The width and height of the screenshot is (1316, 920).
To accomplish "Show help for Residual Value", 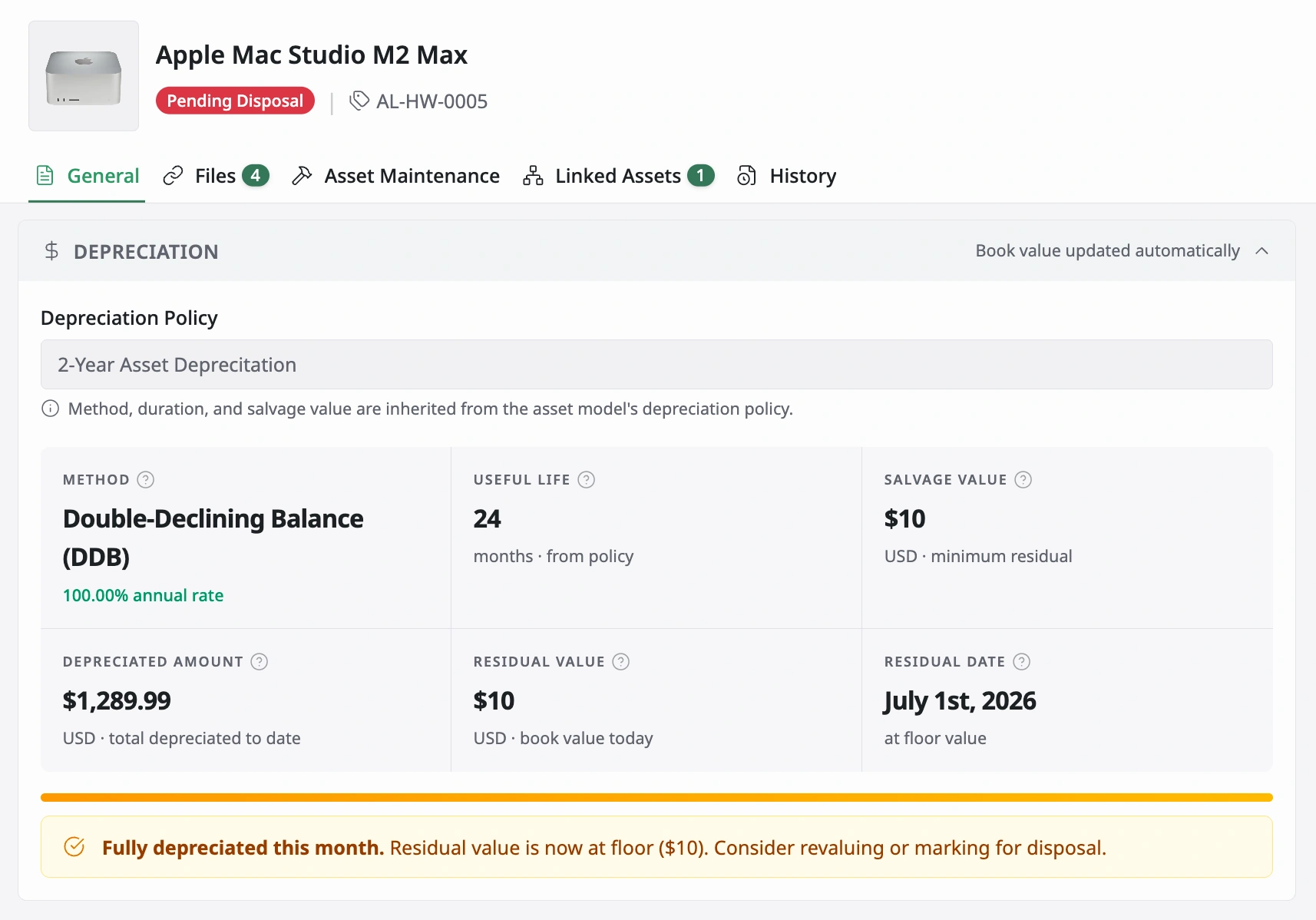I will [x=621, y=662].
